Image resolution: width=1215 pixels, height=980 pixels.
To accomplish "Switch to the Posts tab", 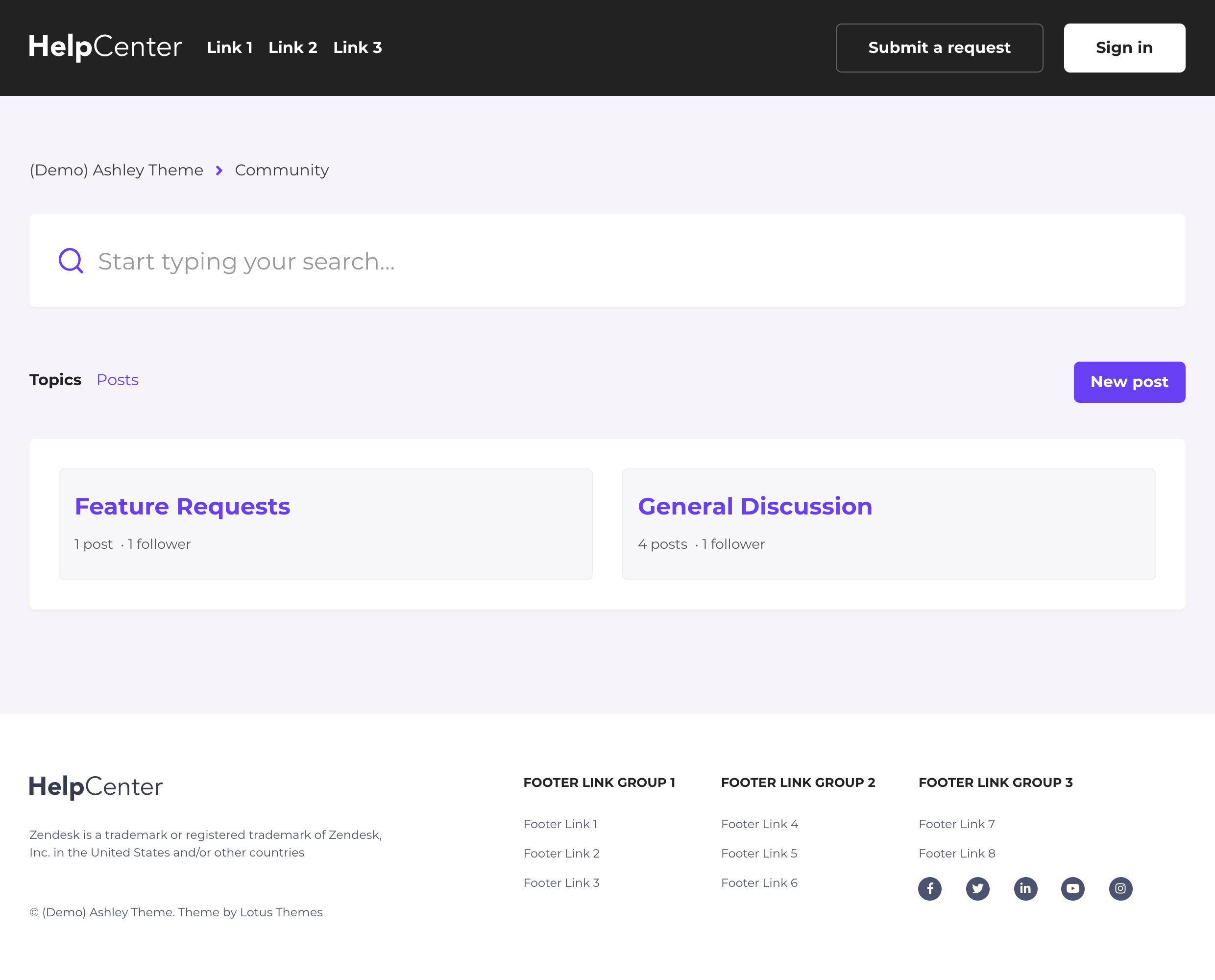I will (118, 380).
